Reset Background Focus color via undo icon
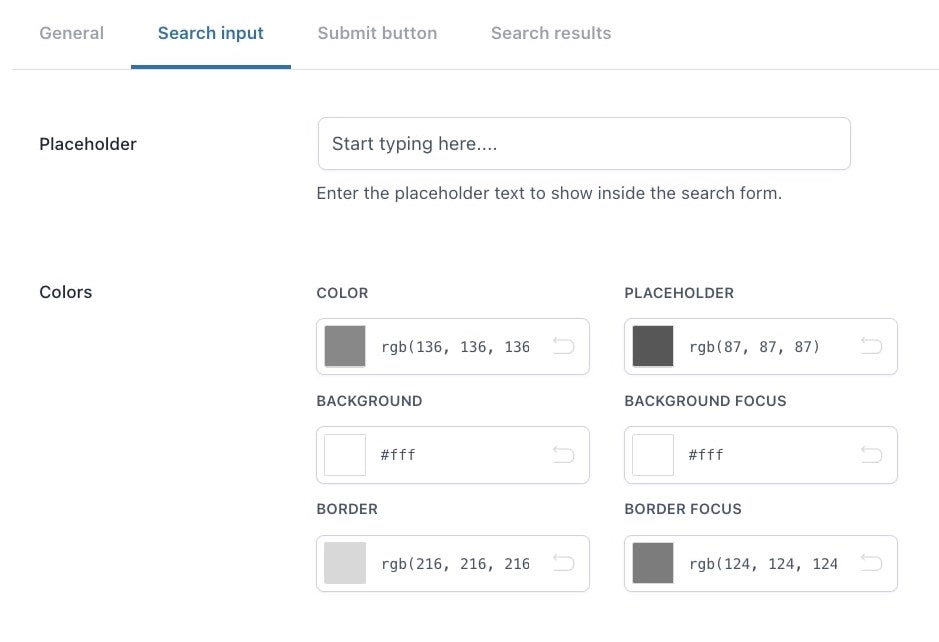The image size is (939, 642). point(871,455)
